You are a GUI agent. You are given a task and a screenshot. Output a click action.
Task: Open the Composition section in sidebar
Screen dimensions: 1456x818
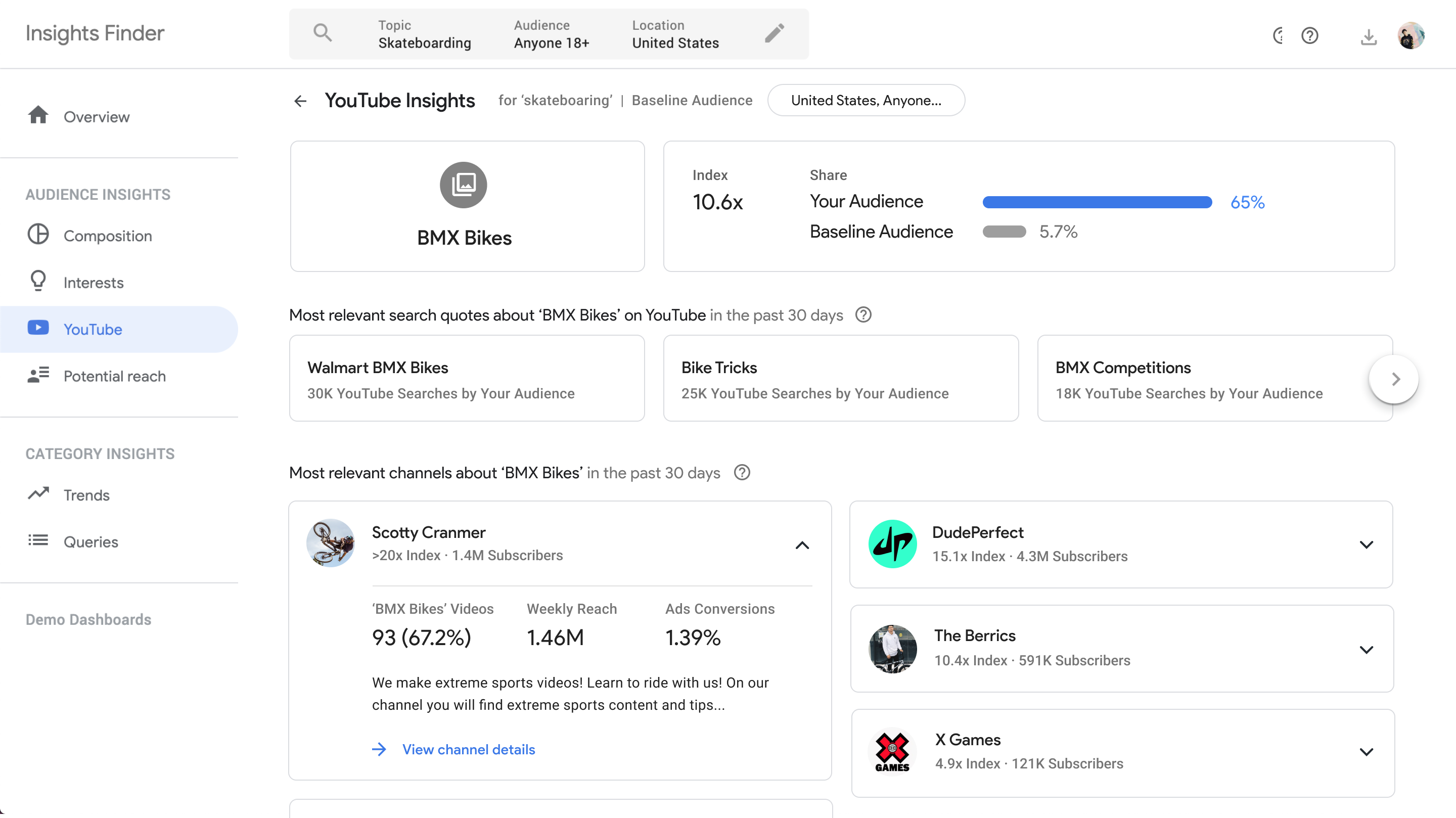pyautogui.click(x=107, y=236)
